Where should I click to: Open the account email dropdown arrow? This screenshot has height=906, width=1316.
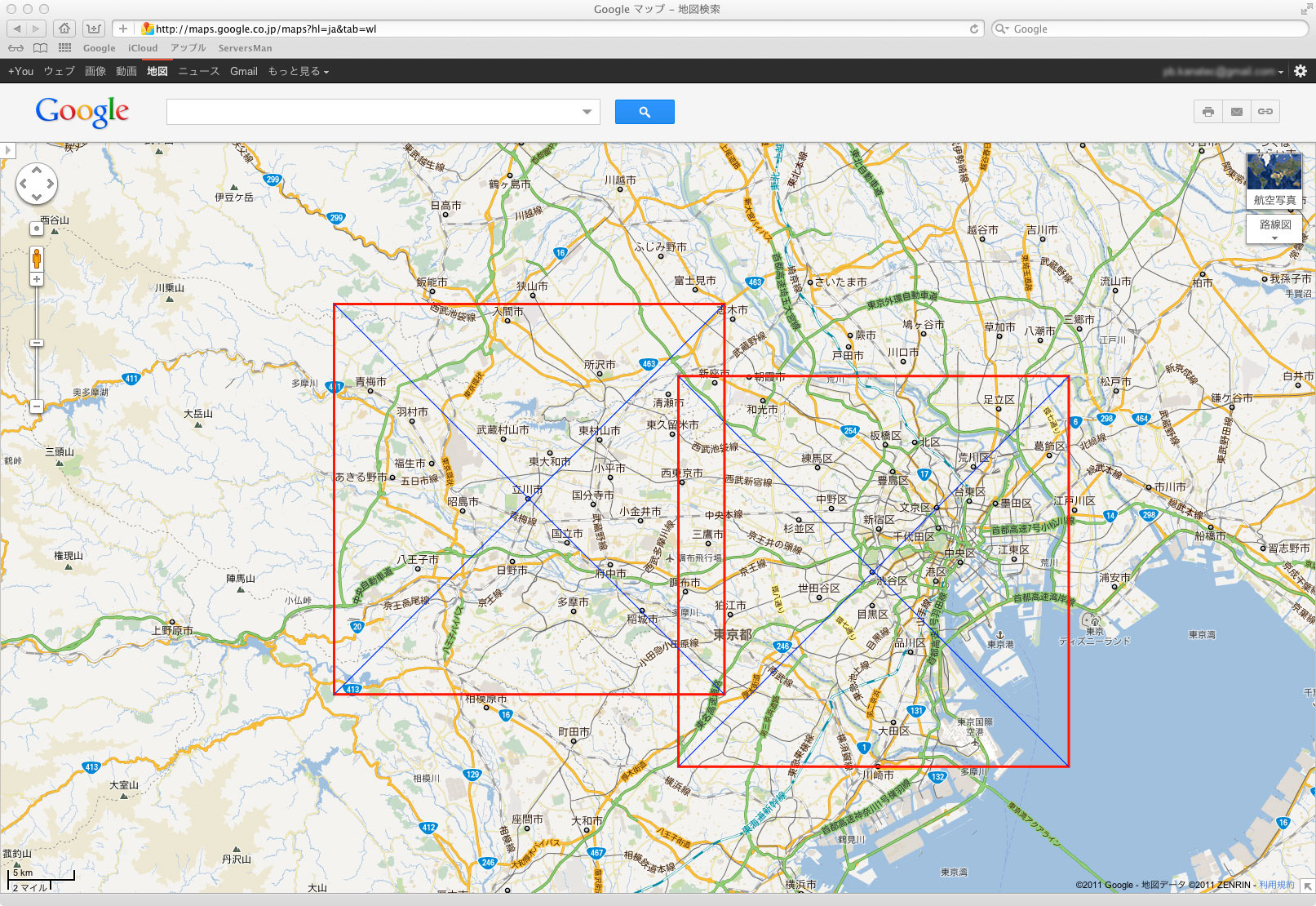pyautogui.click(x=1281, y=72)
